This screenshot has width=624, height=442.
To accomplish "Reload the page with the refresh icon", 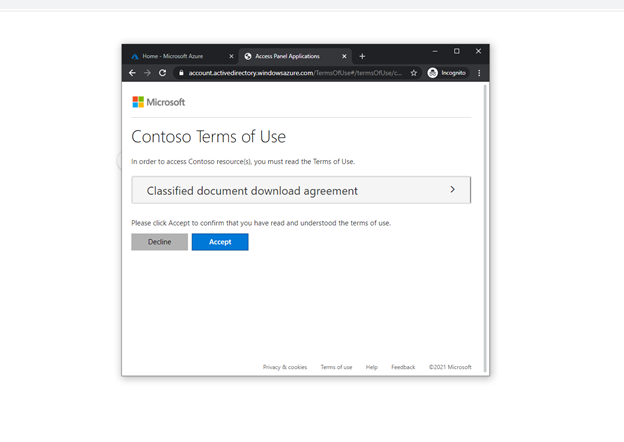I will pos(162,73).
